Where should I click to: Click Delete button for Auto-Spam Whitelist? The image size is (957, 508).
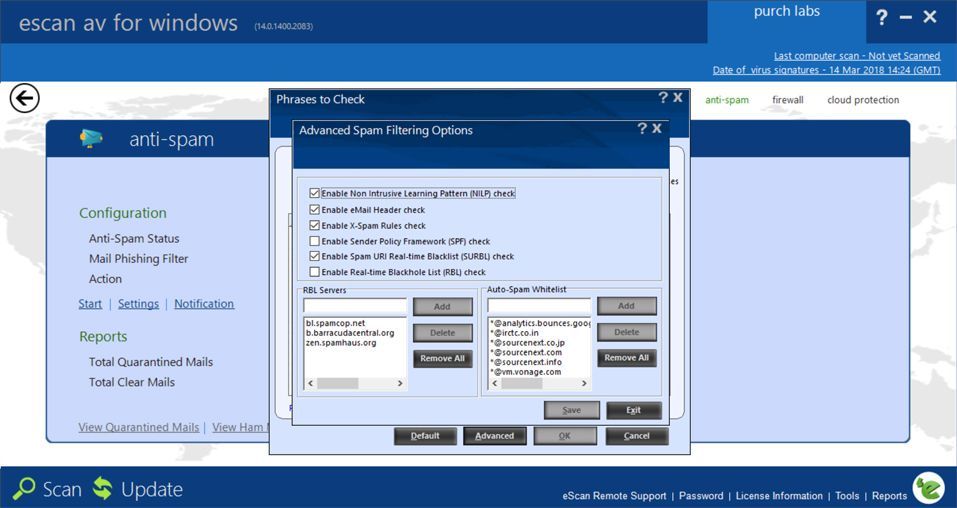pyautogui.click(x=627, y=332)
